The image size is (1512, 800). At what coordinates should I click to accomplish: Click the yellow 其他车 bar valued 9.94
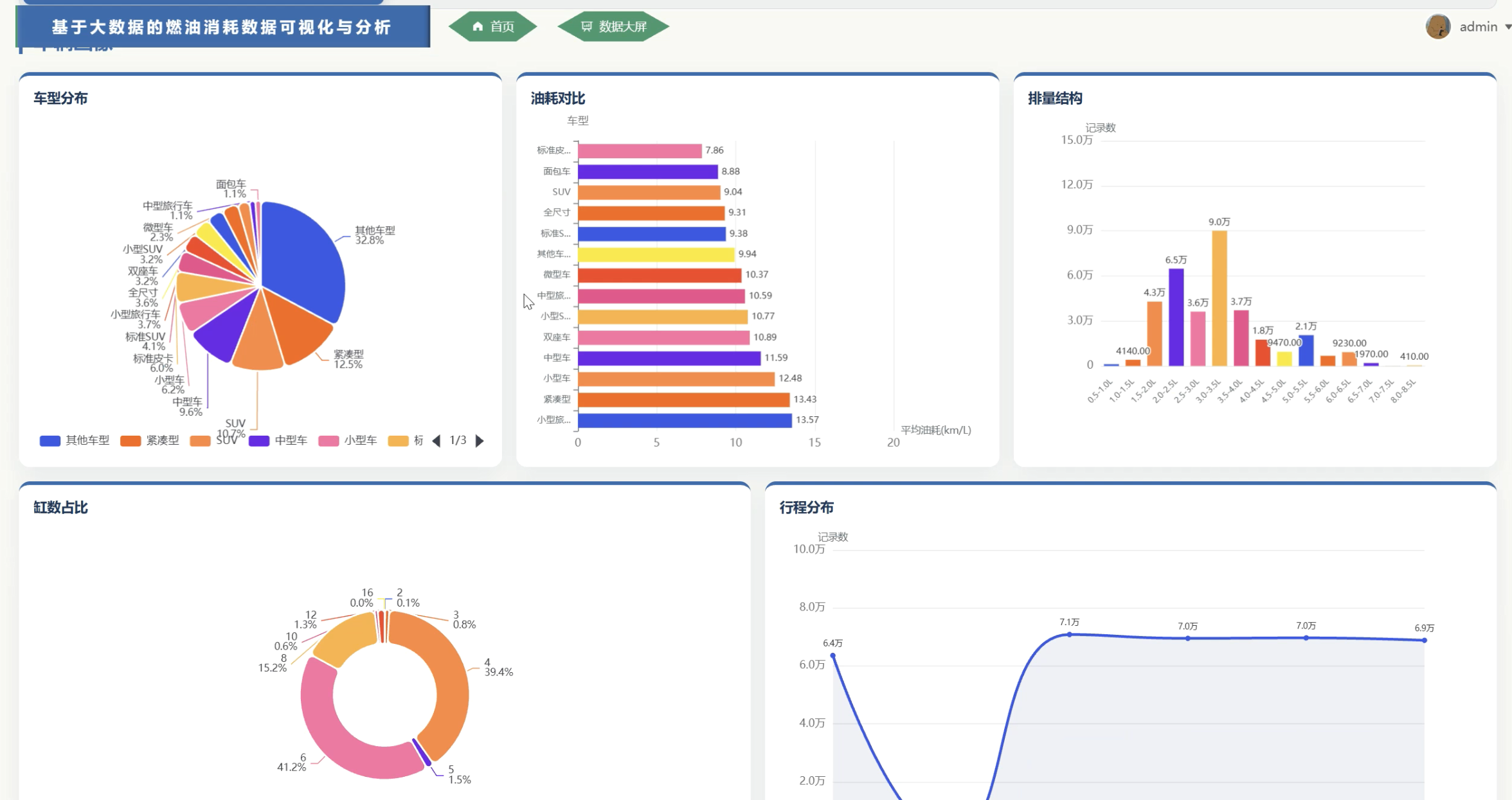click(x=656, y=254)
